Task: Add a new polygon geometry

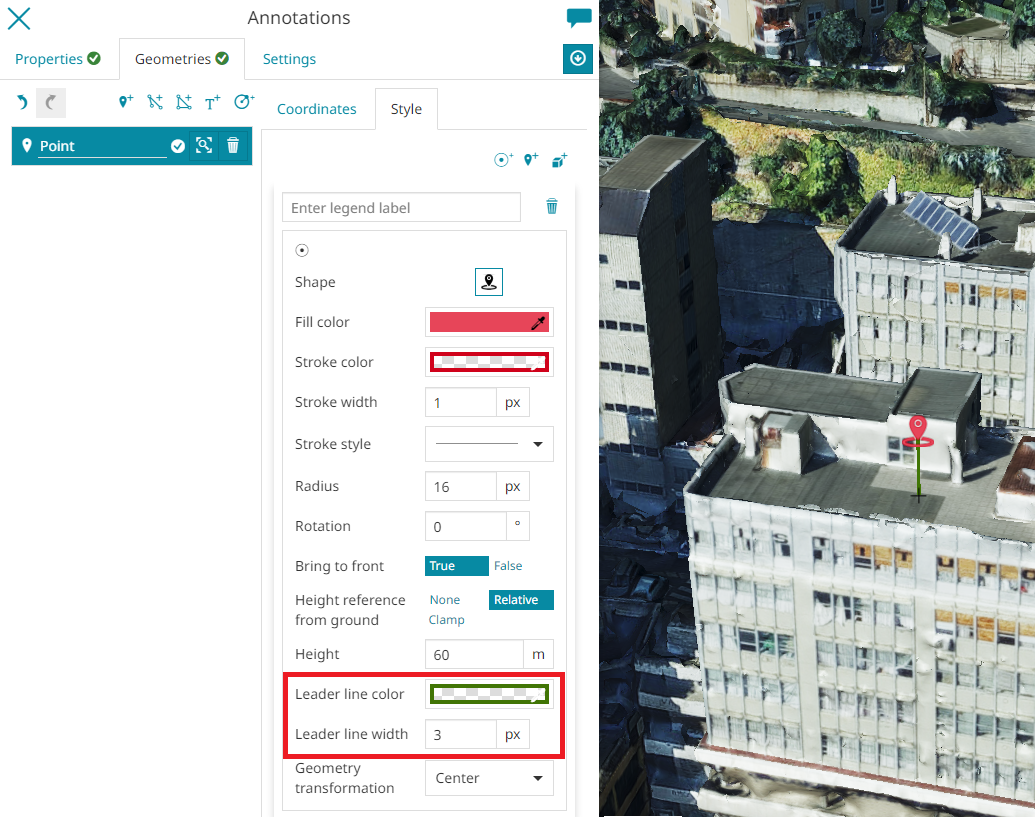Action: click(x=183, y=102)
